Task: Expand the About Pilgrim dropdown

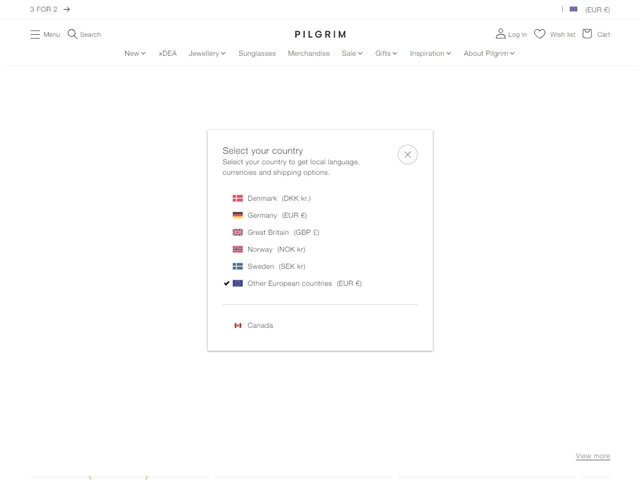Action: 489,53
